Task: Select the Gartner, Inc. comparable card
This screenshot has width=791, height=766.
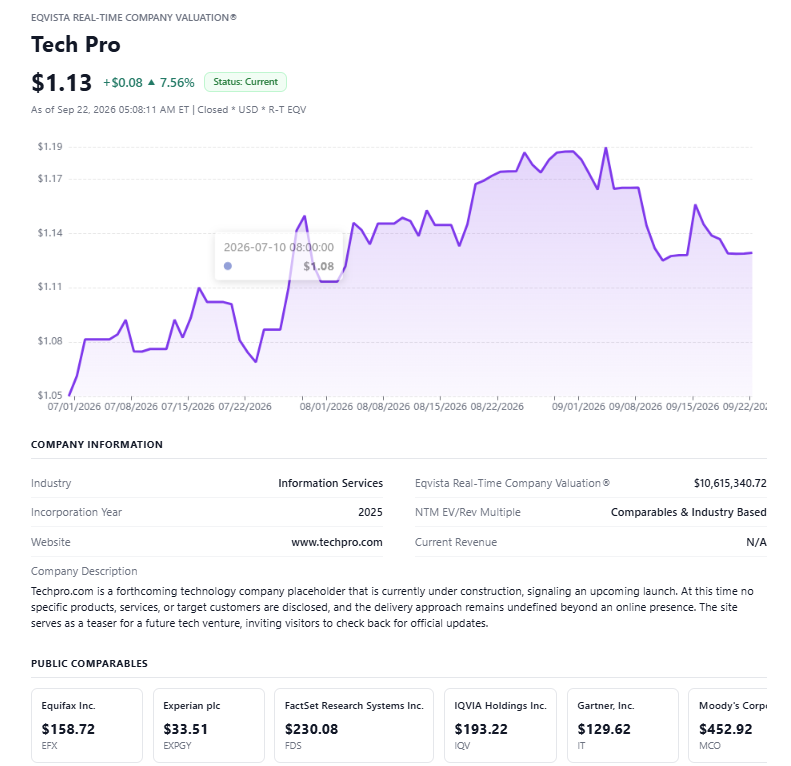Action: coord(623,725)
